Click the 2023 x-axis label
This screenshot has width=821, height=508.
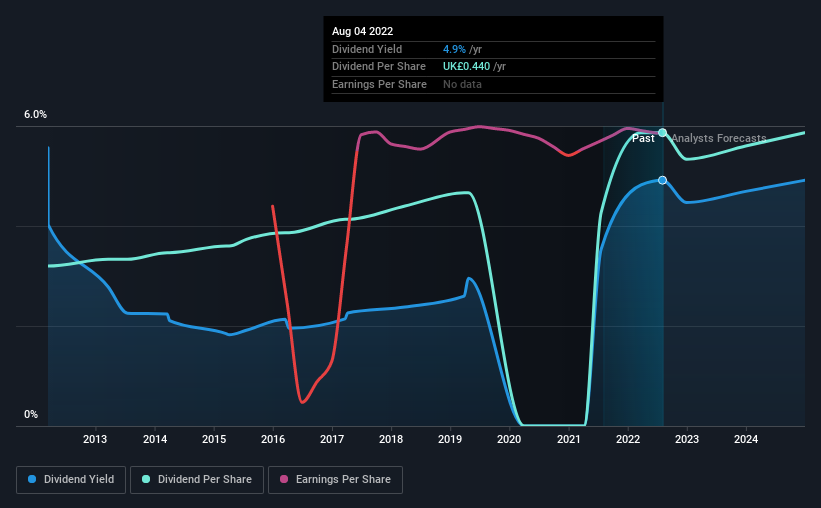tap(687, 439)
